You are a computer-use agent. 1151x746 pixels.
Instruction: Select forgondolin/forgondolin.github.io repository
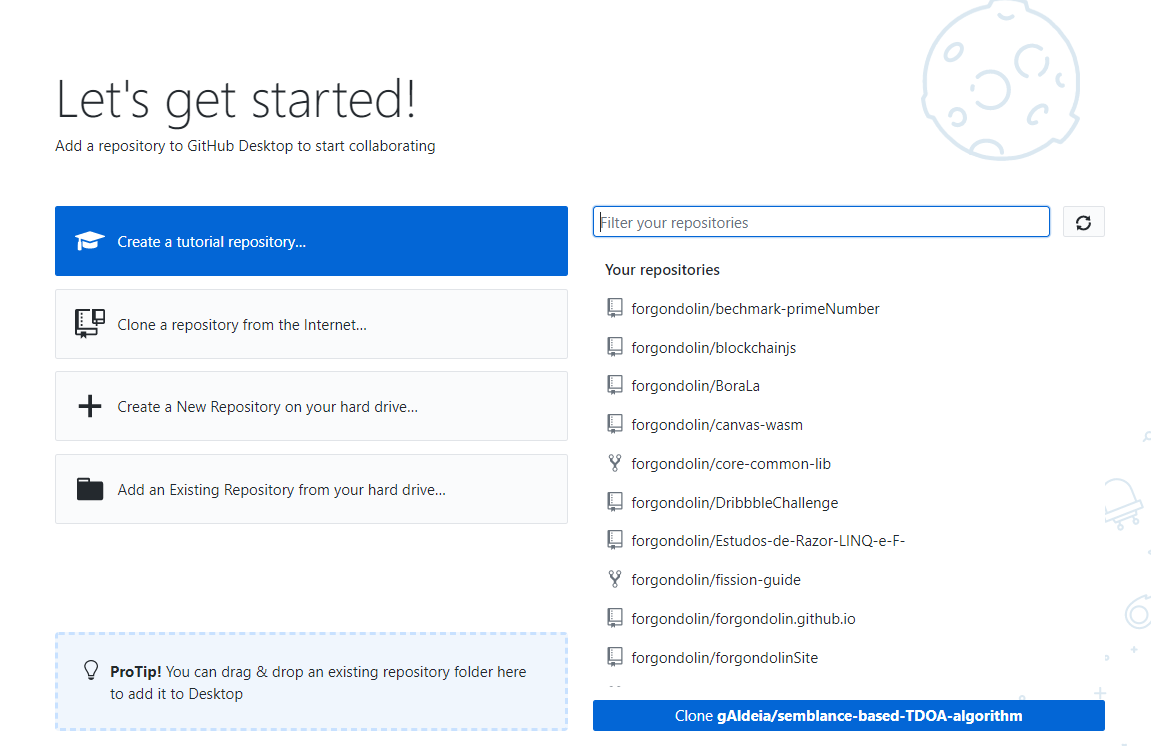(x=849, y=618)
